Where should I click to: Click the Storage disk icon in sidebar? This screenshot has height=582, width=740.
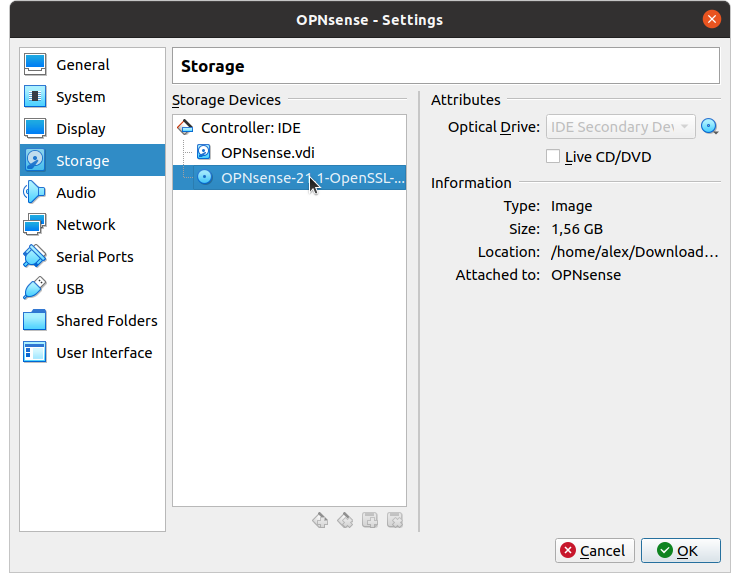pos(35,160)
